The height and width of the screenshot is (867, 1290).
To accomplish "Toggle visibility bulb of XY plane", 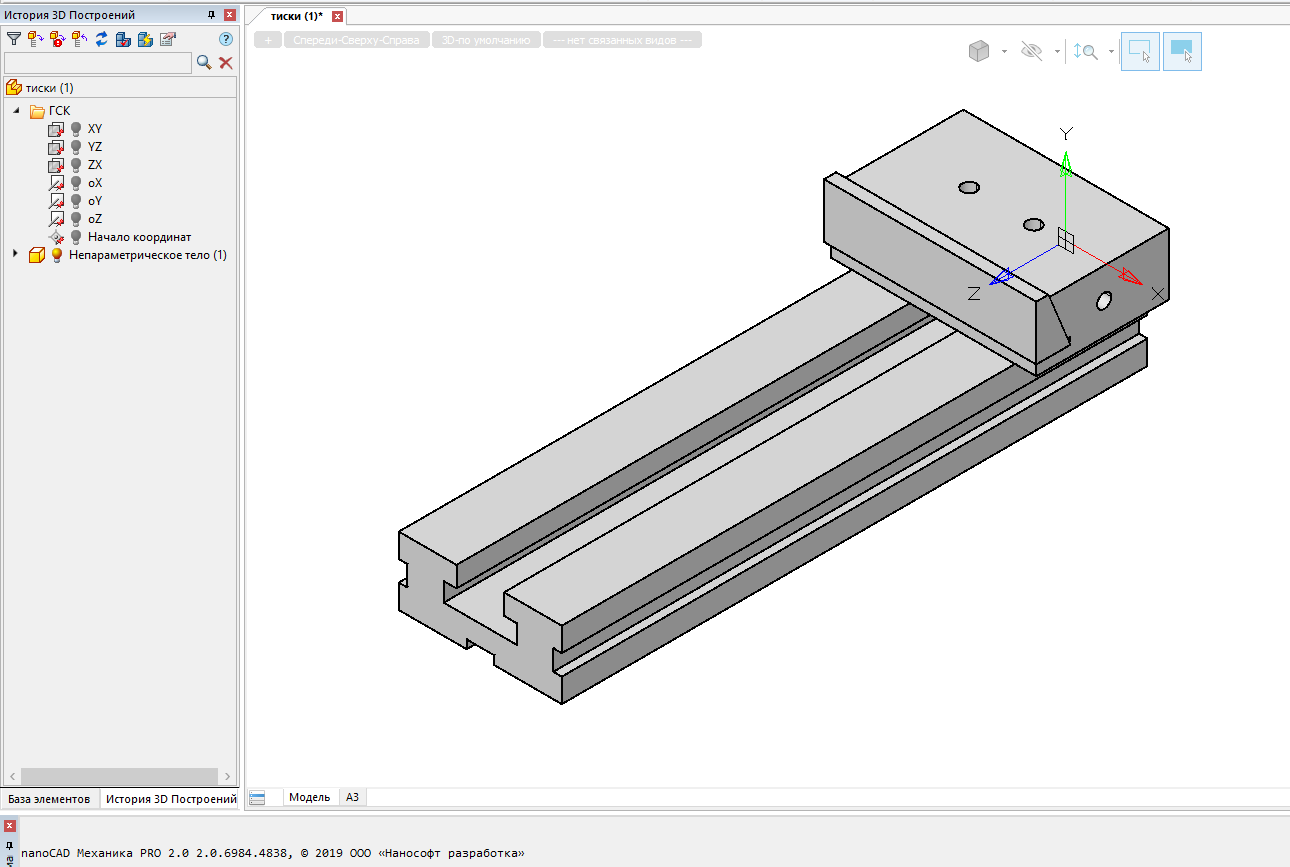I will click(76, 129).
